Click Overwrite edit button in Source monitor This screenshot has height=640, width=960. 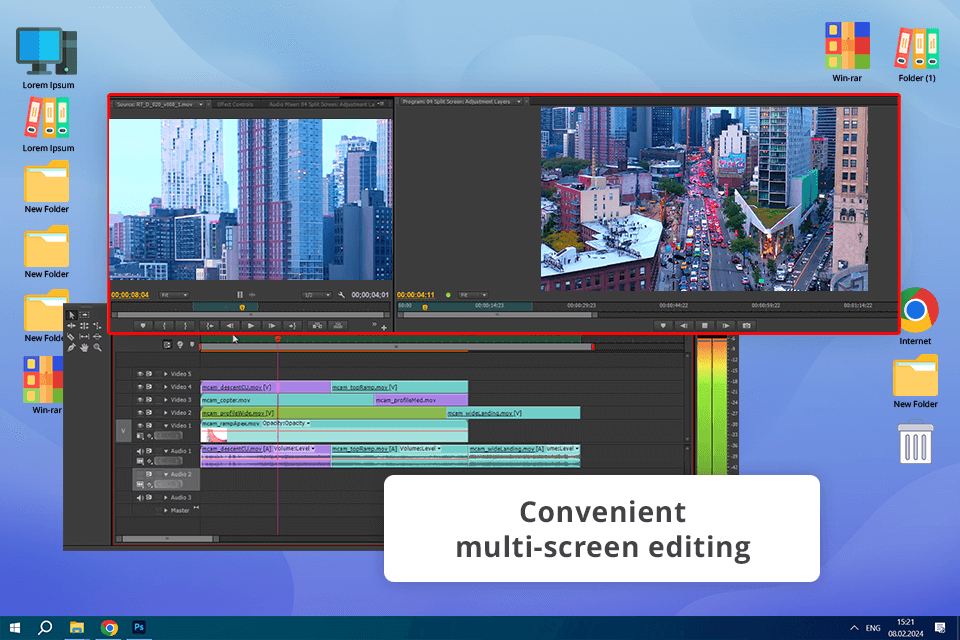tap(338, 326)
